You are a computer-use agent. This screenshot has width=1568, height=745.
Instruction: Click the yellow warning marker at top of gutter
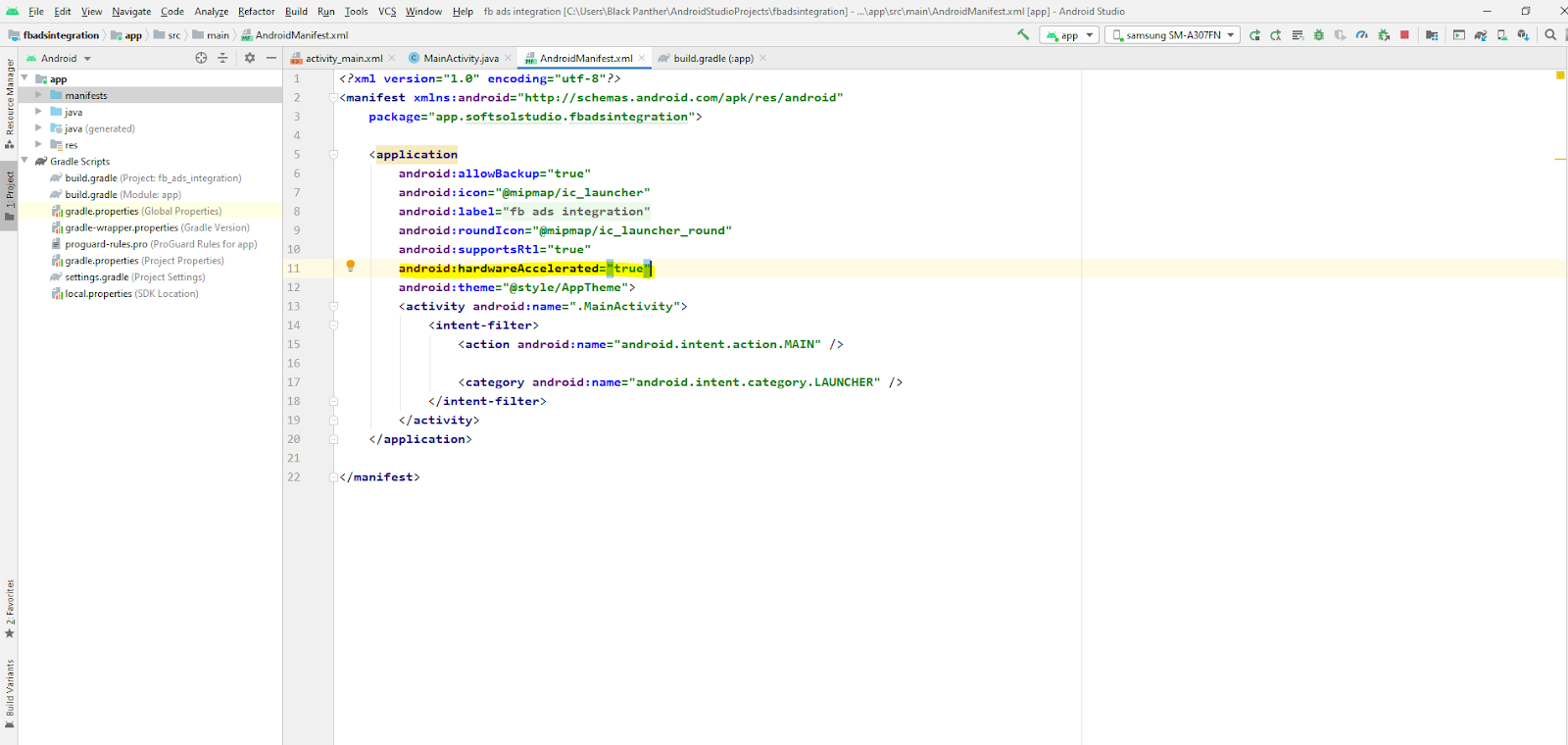(1559, 75)
